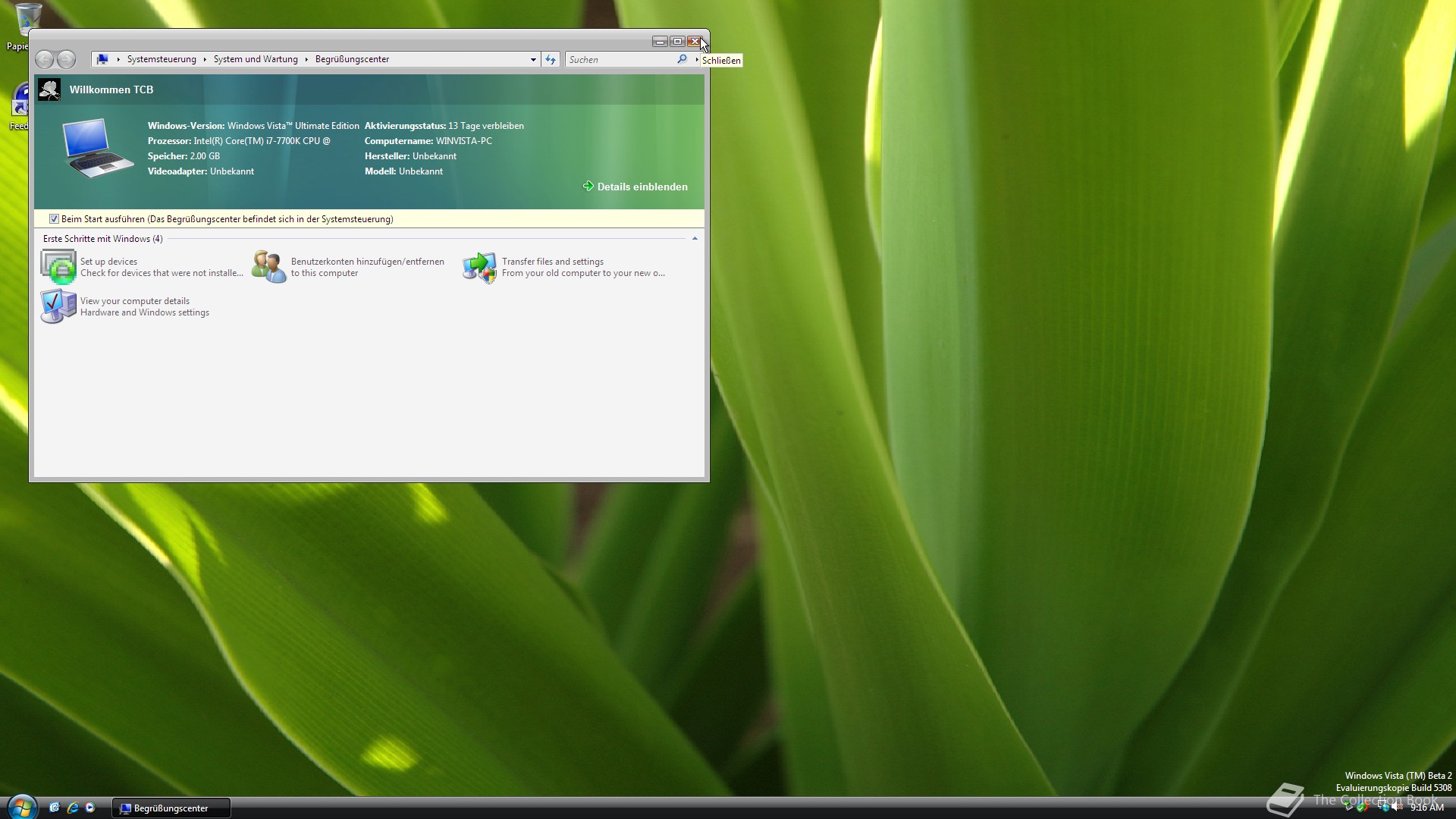
Task: Click the System und Wartung breadcrumb
Action: (256, 59)
